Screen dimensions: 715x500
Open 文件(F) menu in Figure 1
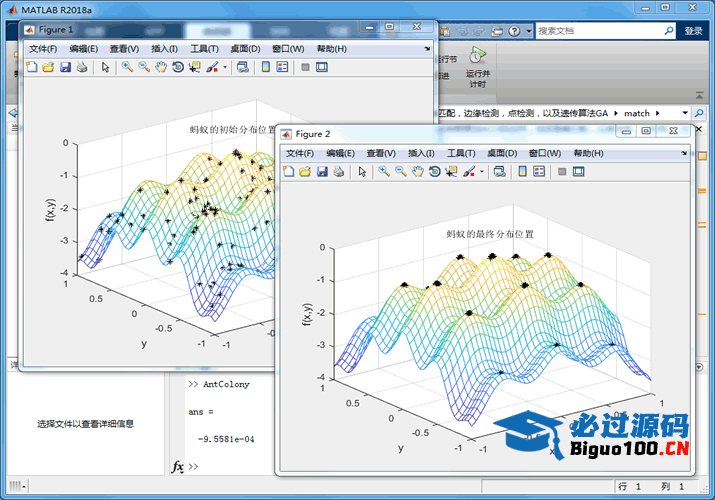tap(43, 49)
